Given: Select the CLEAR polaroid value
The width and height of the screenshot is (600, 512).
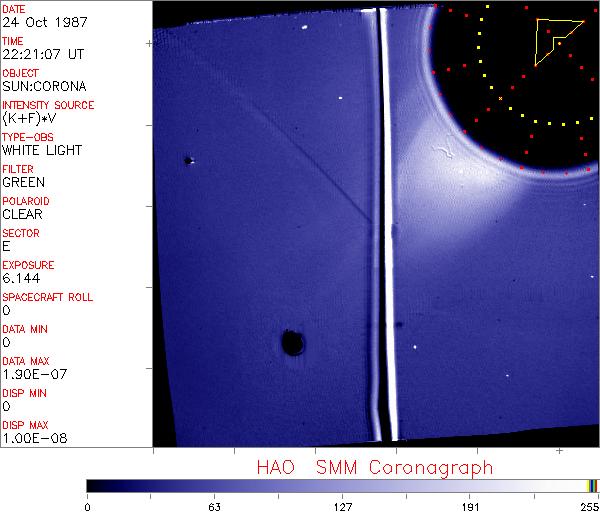Looking at the screenshot, I should tap(23, 214).
